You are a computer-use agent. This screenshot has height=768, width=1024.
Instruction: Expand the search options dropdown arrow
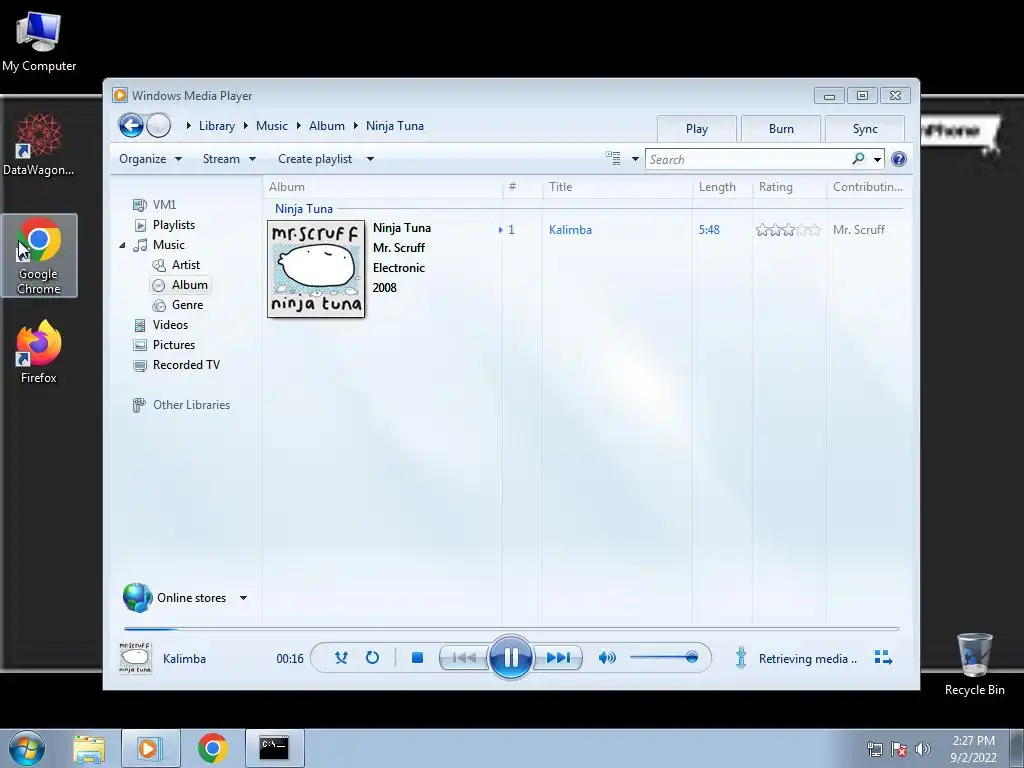(x=877, y=159)
